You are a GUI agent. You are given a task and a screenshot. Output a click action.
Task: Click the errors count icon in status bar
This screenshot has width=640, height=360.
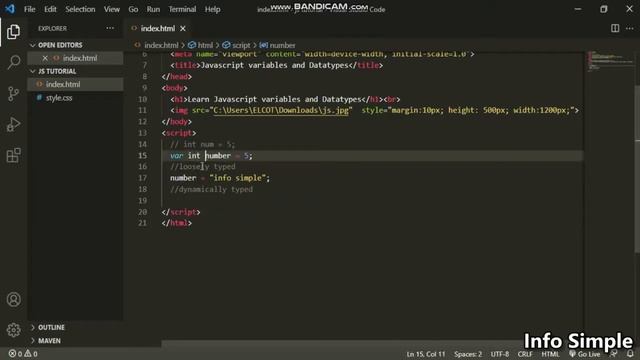click(x=15, y=354)
